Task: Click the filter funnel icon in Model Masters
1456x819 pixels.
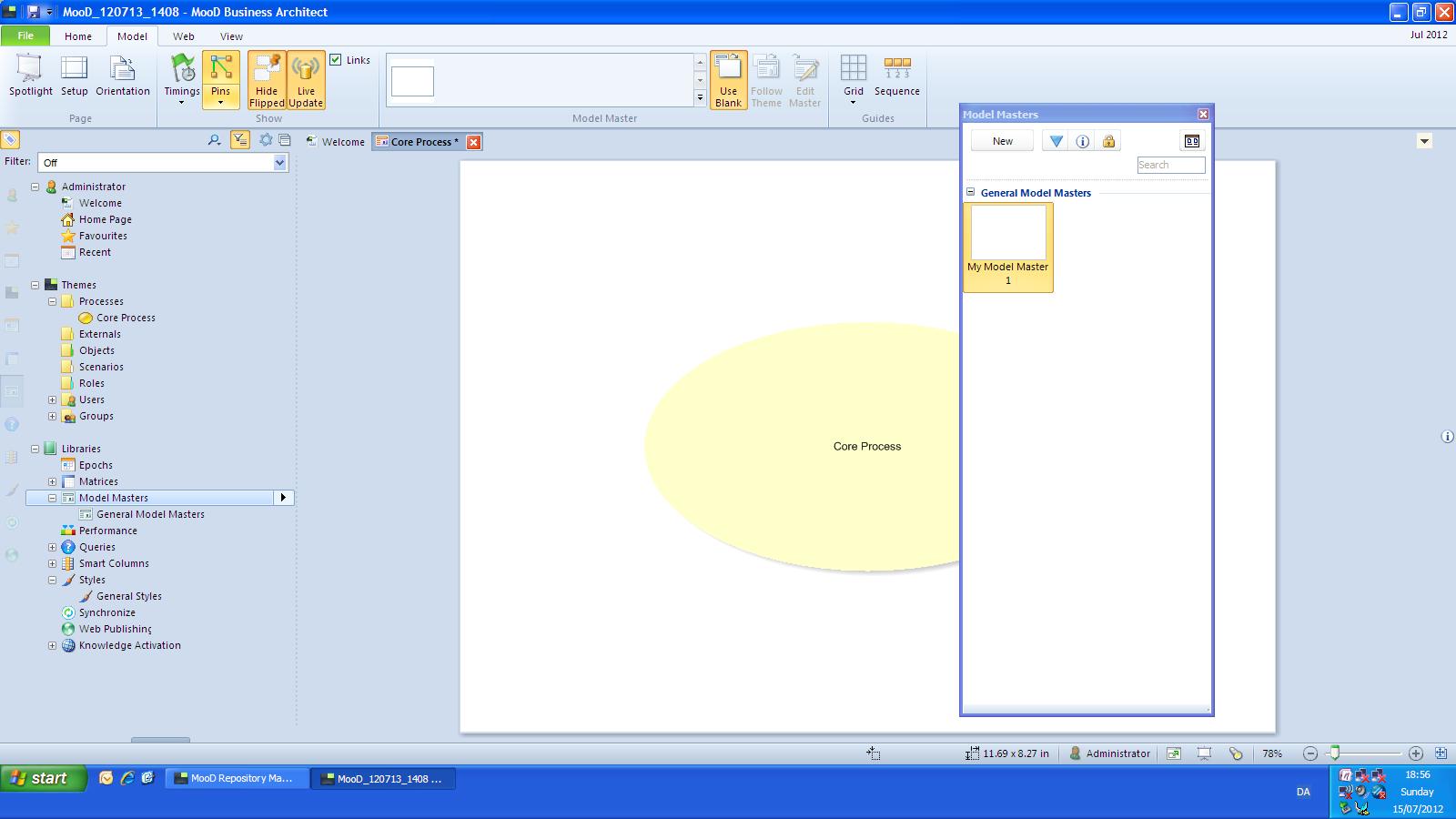Action: [1056, 141]
